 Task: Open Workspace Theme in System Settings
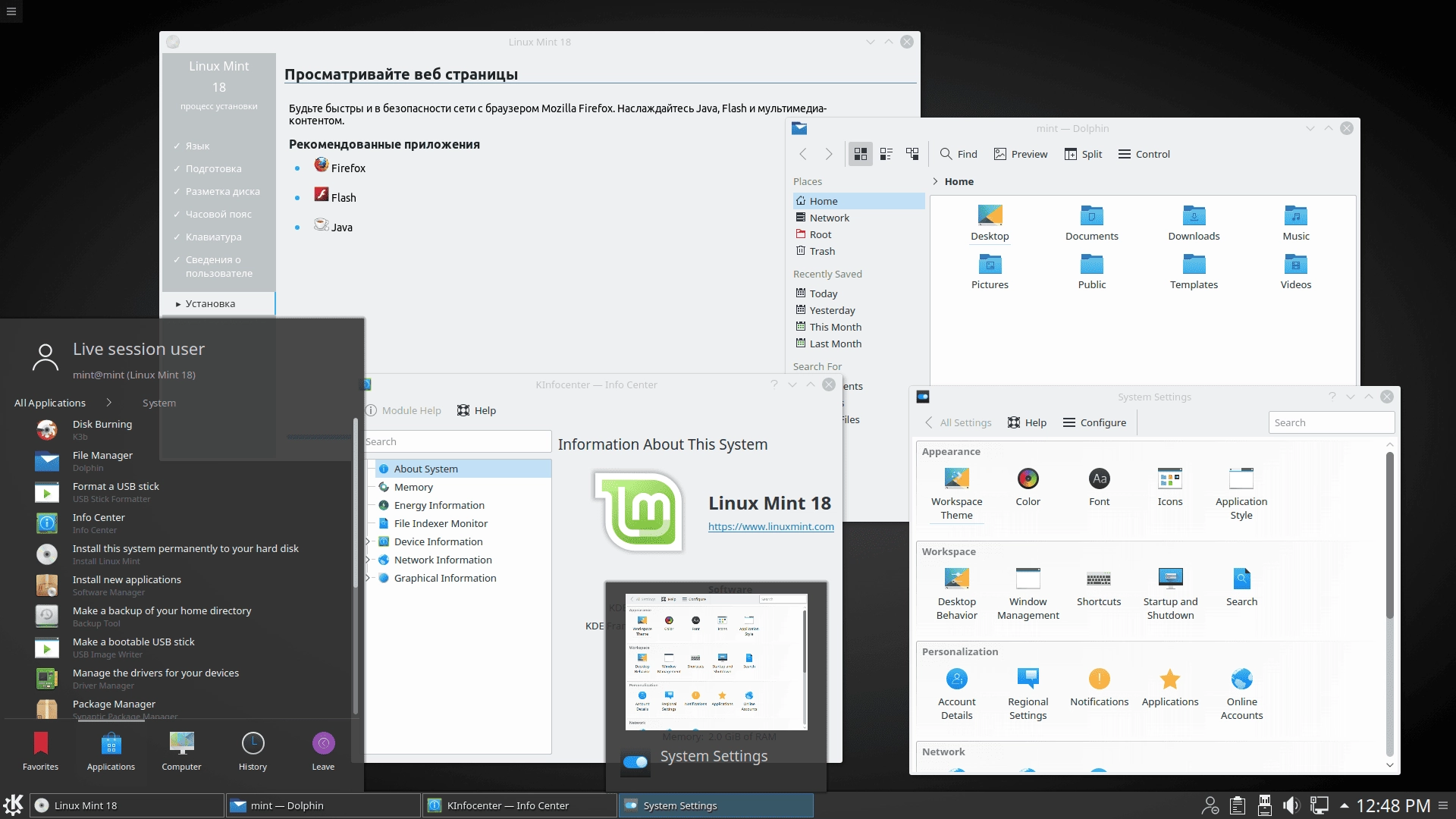point(956,494)
